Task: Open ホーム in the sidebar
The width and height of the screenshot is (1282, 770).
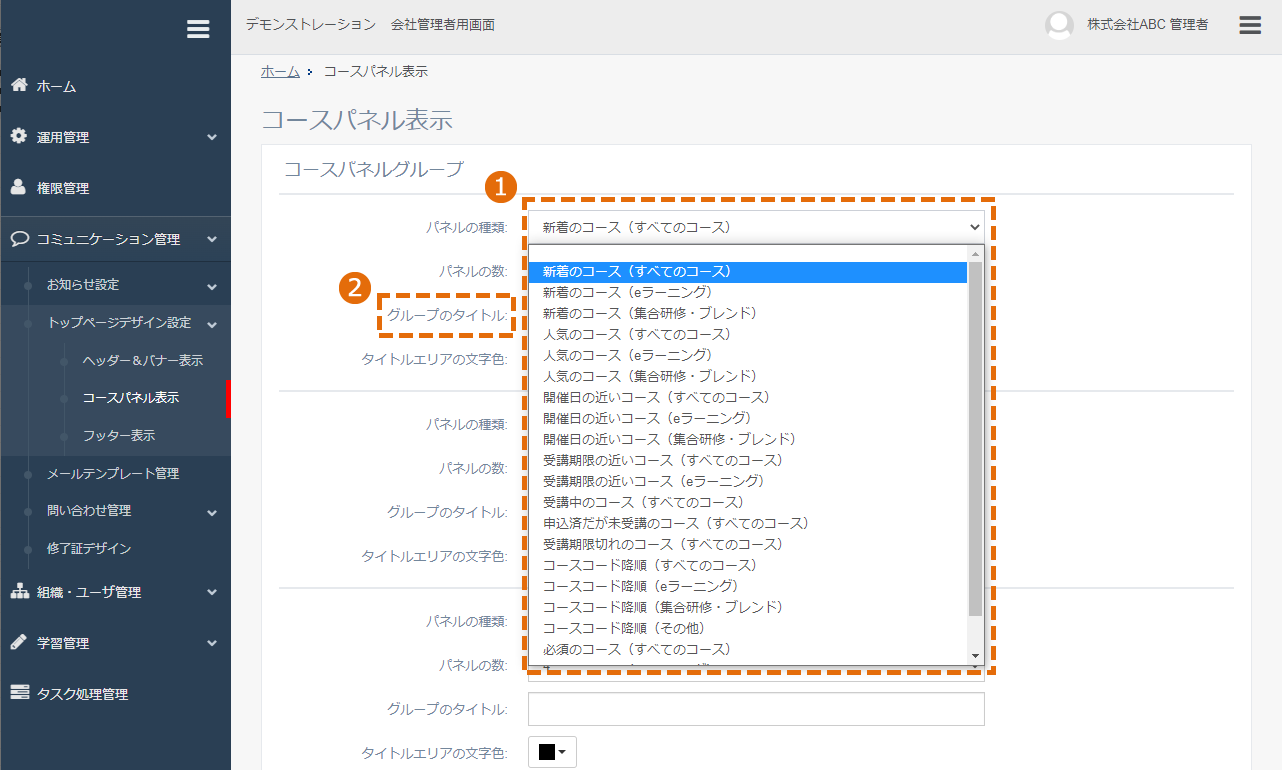Action: [x=56, y=87]
